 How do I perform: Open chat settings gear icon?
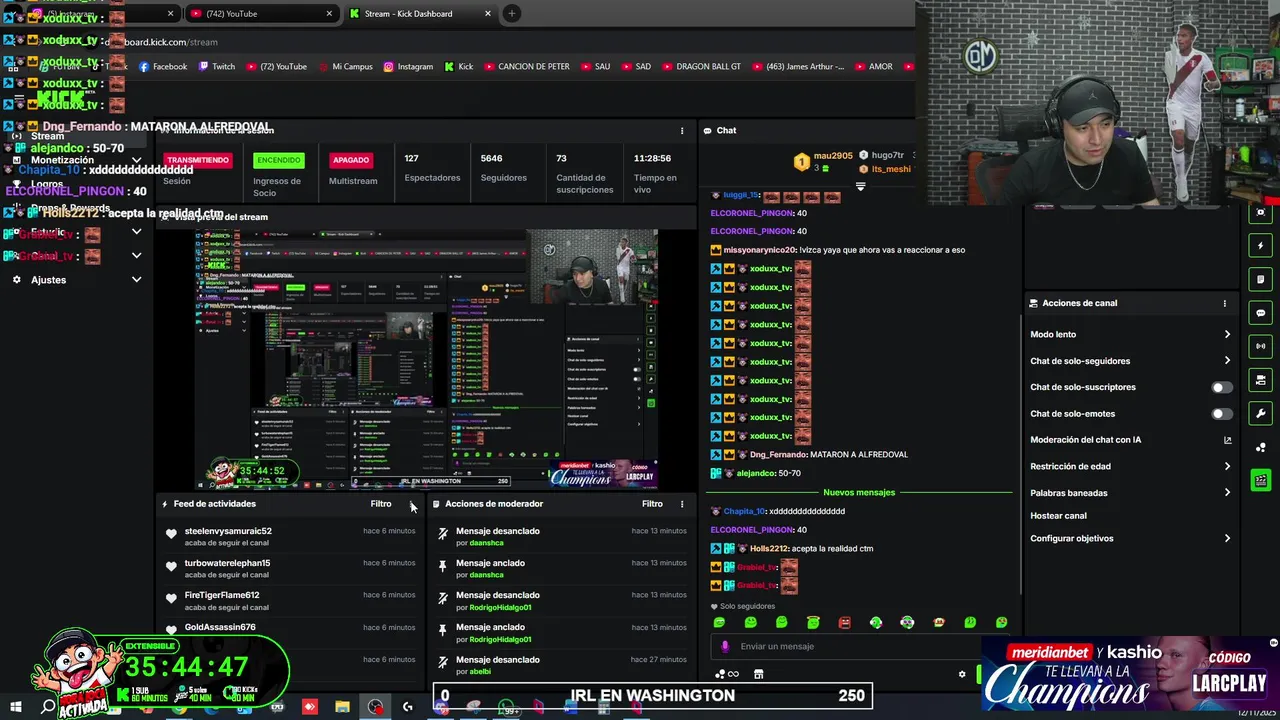point(962,674)
